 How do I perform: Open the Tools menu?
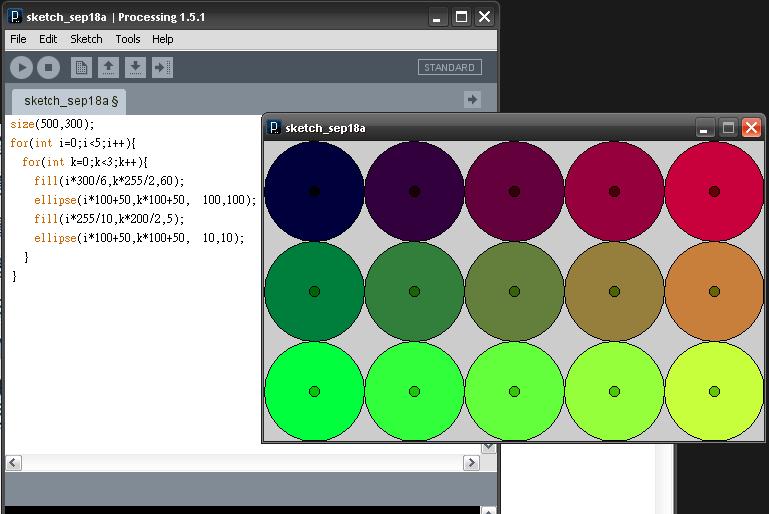(128, 39)
